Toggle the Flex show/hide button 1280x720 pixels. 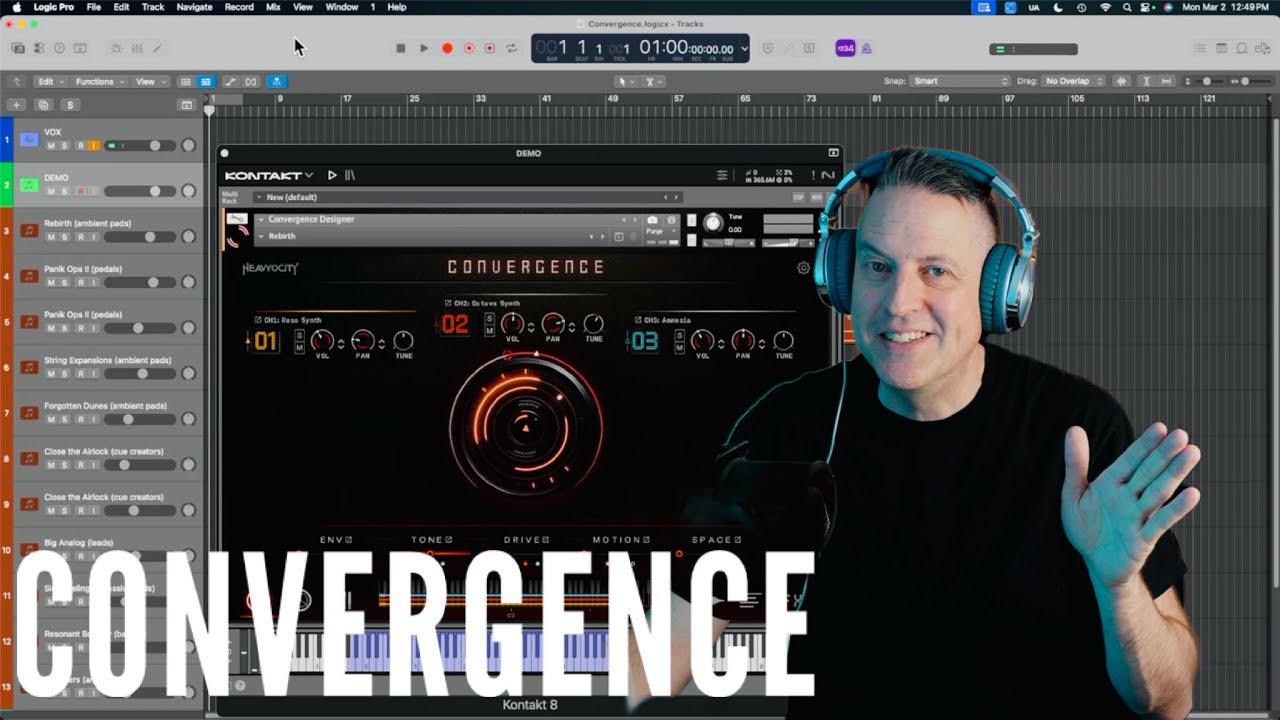251,81
